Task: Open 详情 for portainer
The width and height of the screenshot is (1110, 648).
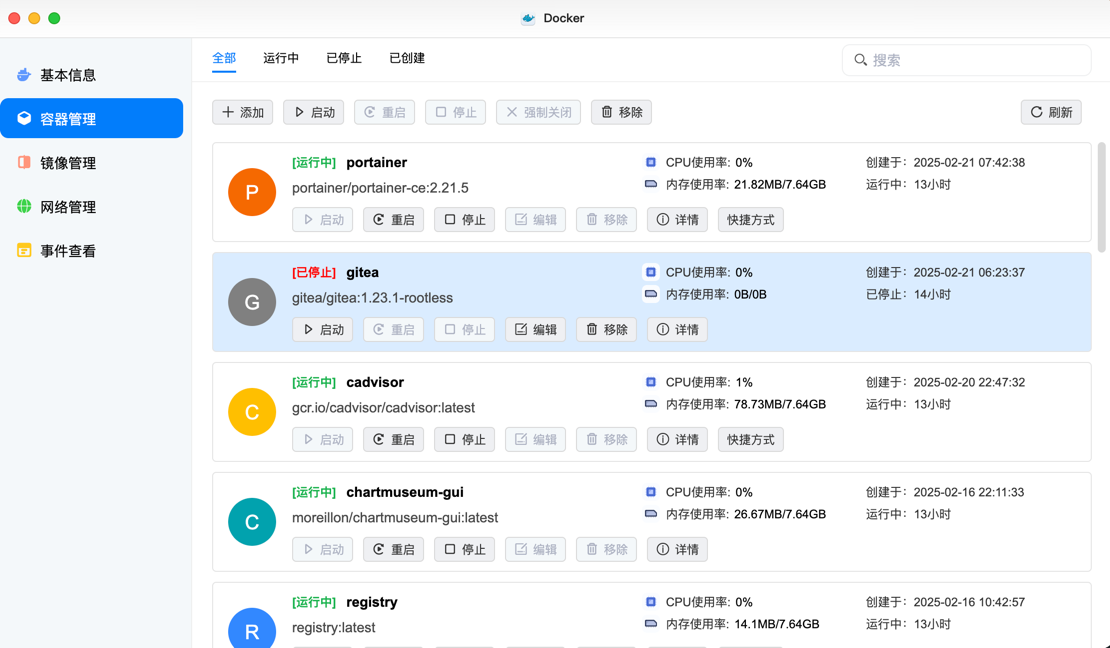Action: click(677, 220)
